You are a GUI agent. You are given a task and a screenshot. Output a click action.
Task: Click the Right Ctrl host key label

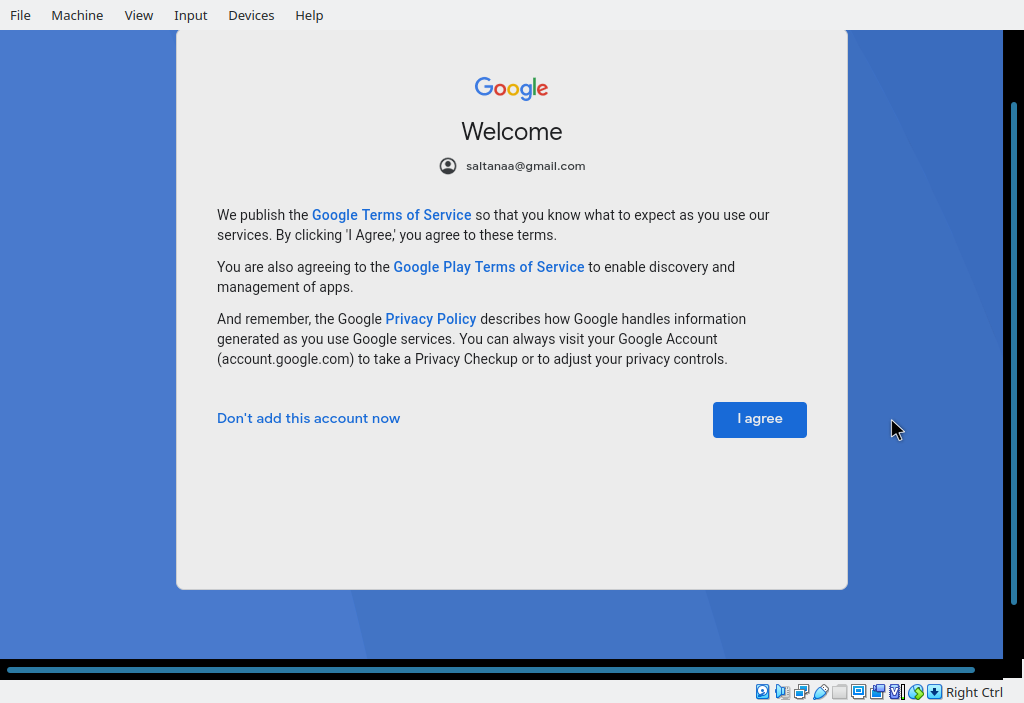click(974, 692)
